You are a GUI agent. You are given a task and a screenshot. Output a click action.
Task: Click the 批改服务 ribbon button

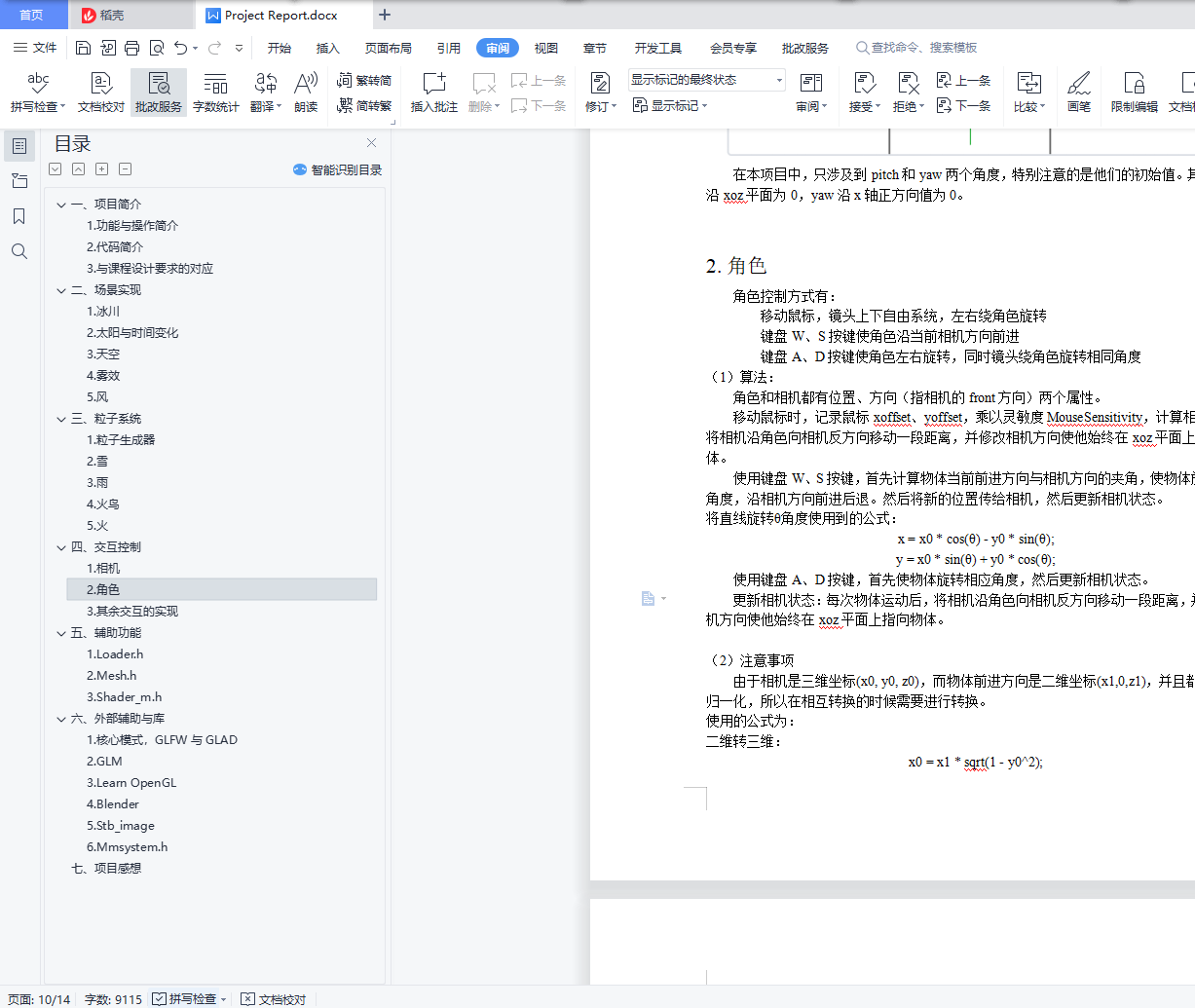159,93
